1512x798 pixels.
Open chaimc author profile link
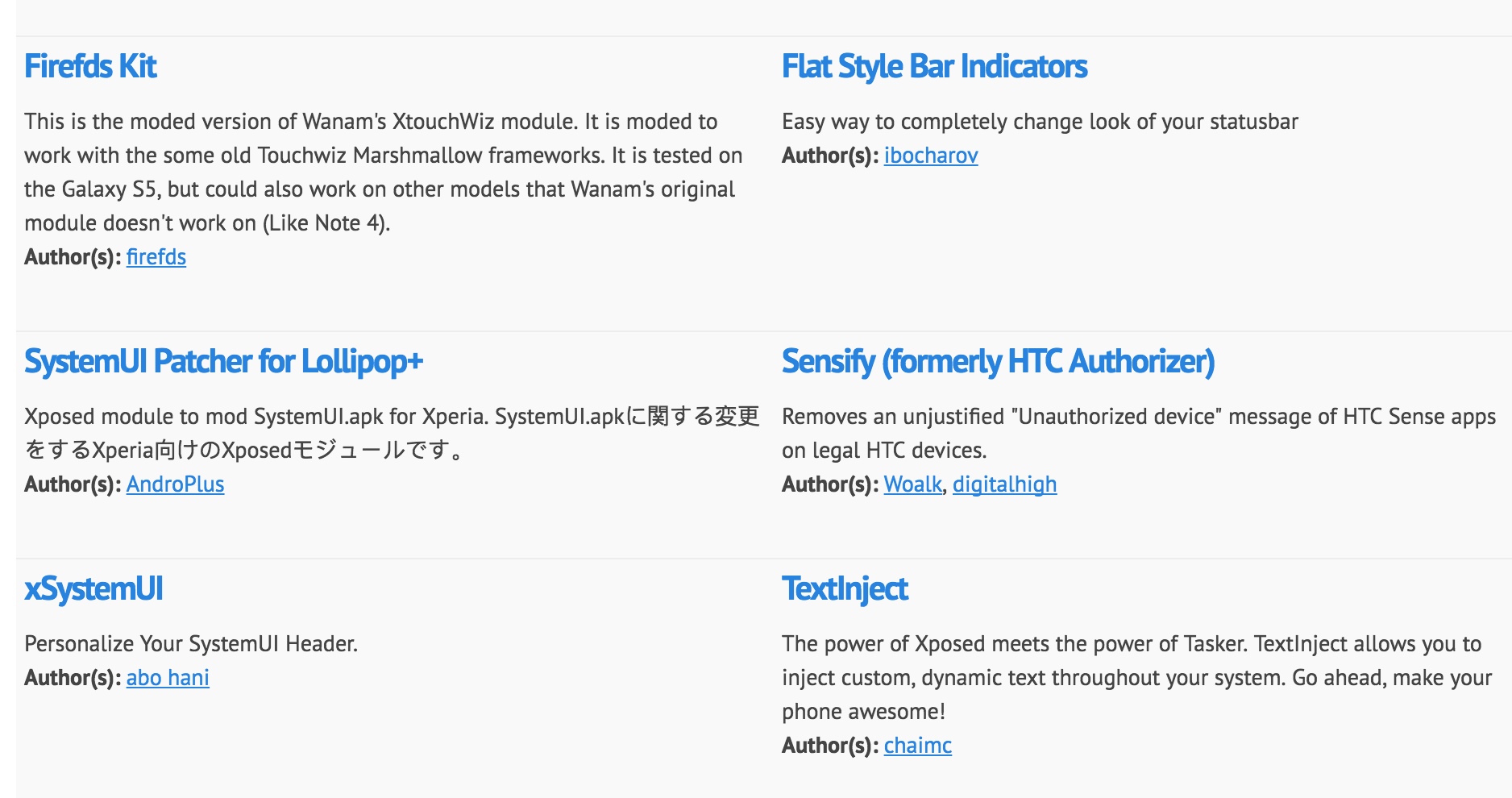pyautogui.click(x=917, y=746)
